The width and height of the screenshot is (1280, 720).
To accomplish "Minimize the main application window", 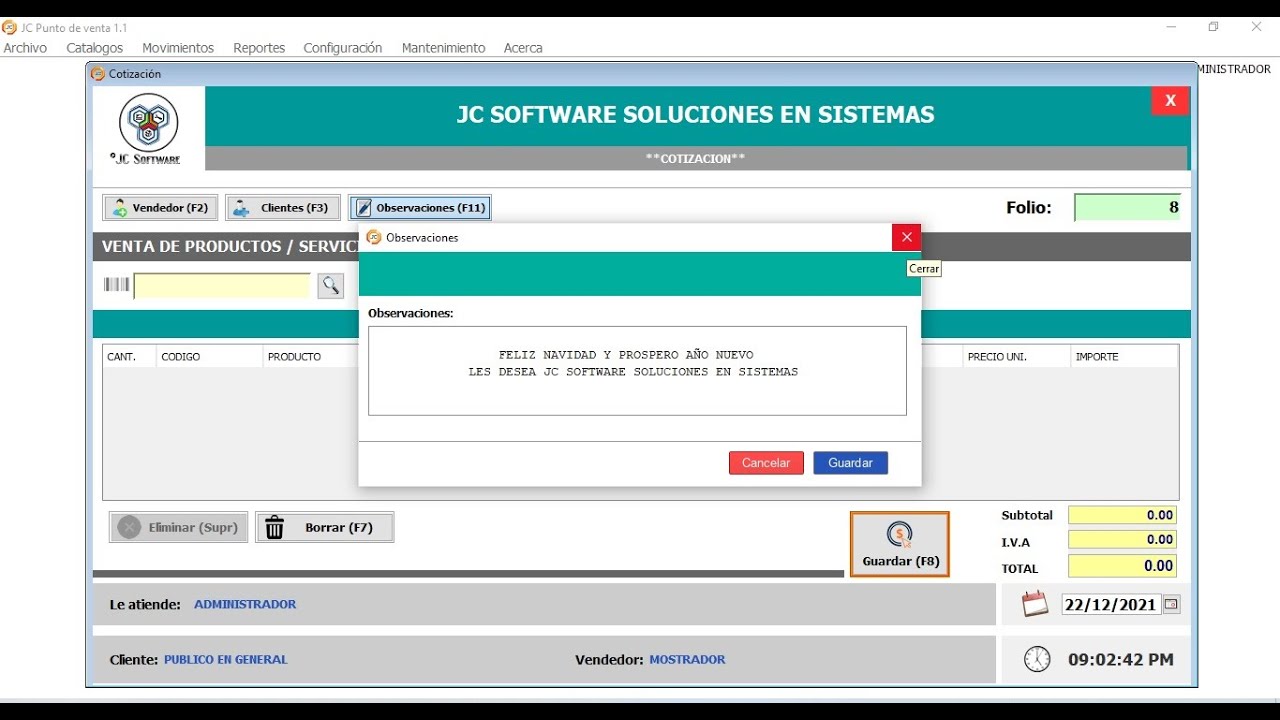I will pyautogui.click(x=1171, y=27).
